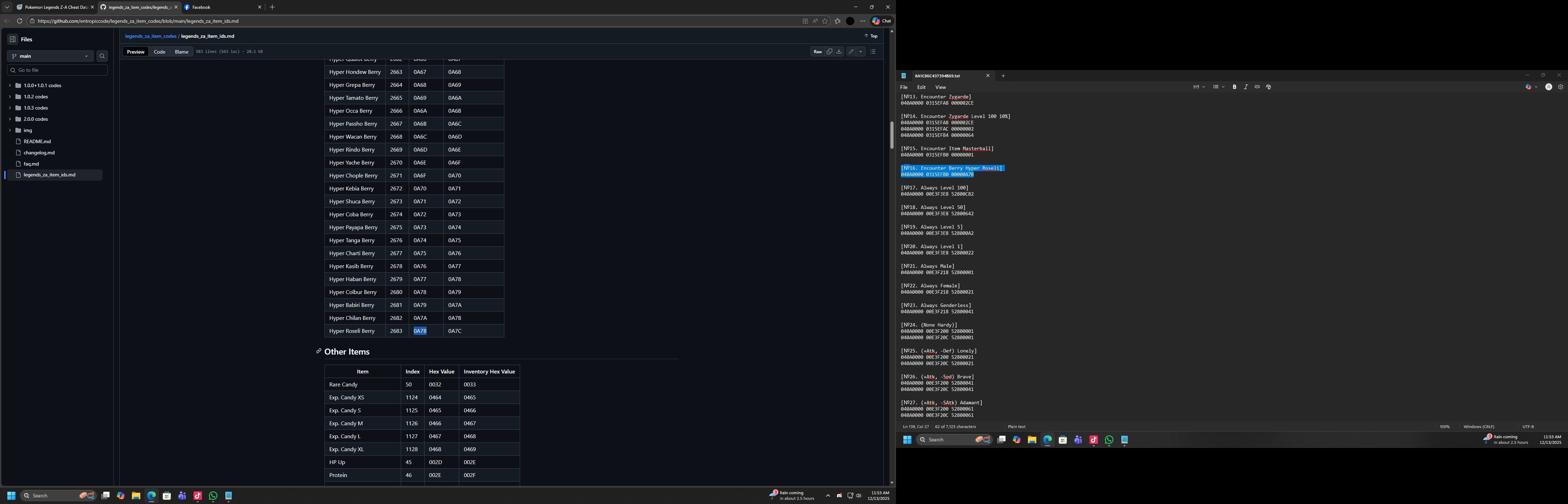Open the Notepad Edit menu
The image size is (1568, 504).
pos(921,87)
